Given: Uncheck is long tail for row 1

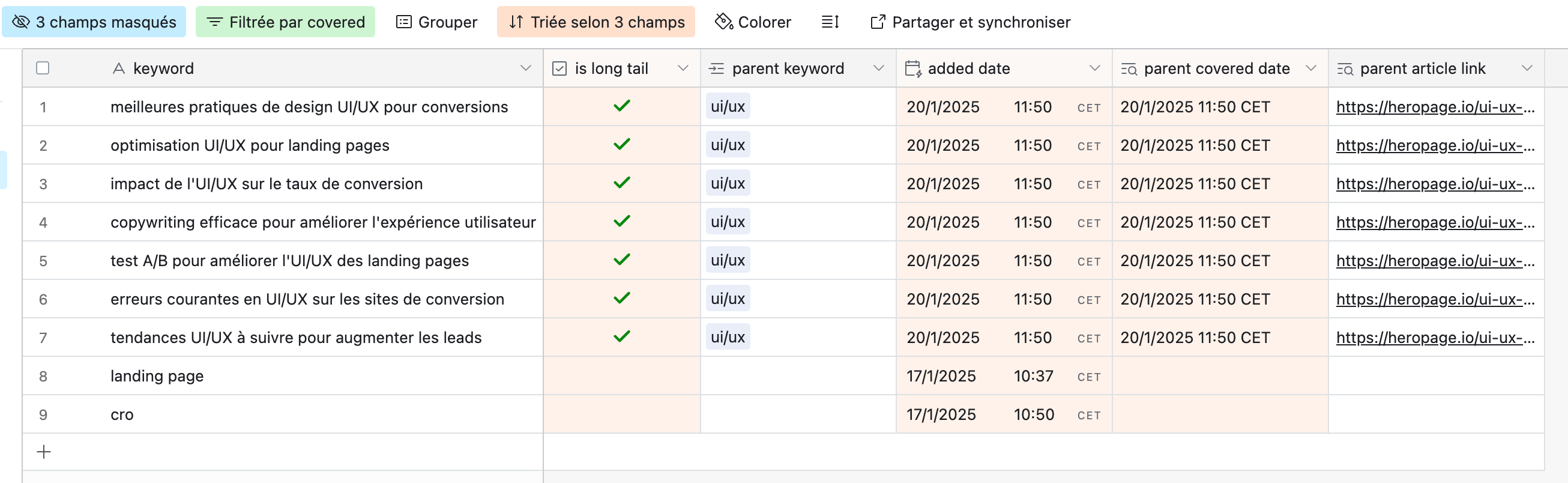Looking at the screenshot, I should tap(621, 106).
